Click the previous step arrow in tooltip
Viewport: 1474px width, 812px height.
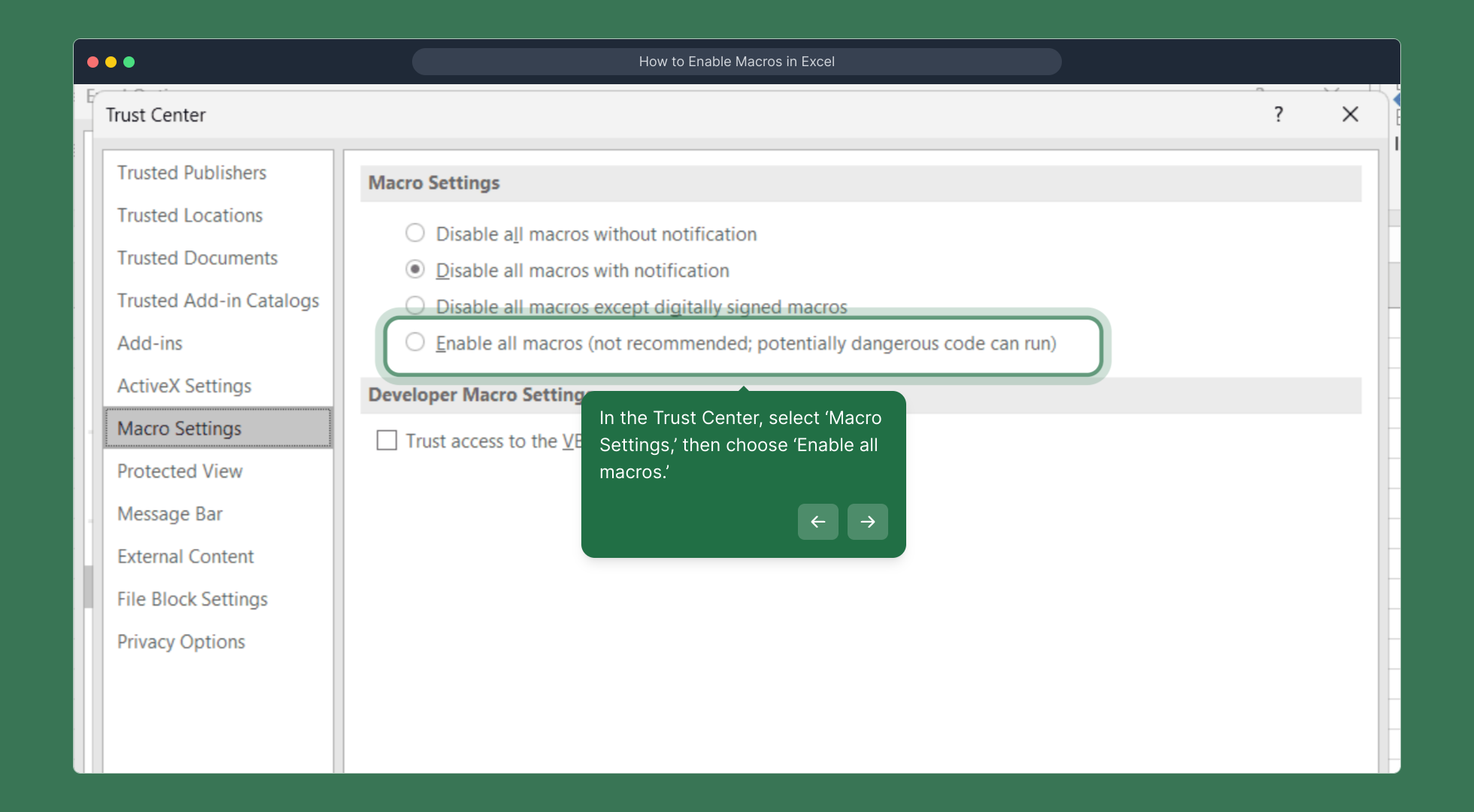[x=817, y=522]
